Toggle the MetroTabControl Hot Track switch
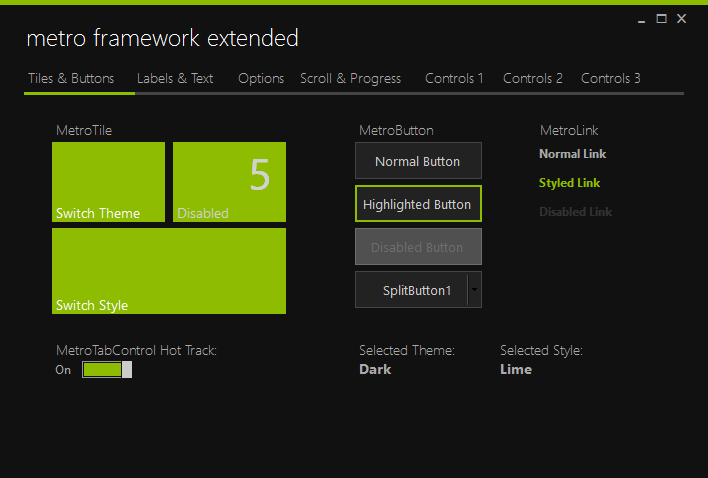Screen dimensions: 708x478 coord(107,370)
